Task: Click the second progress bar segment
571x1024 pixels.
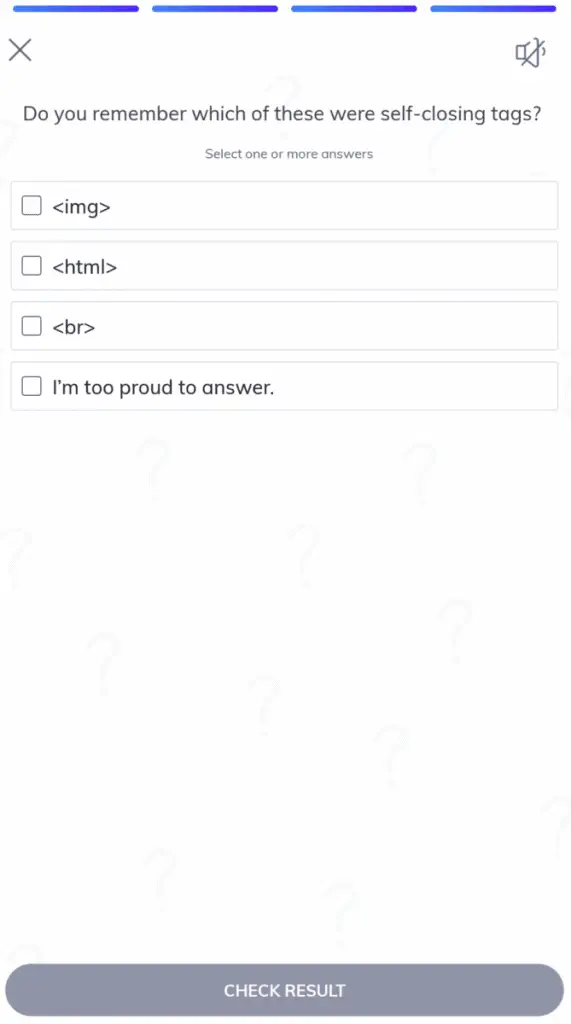Action: tap(215, 8)
